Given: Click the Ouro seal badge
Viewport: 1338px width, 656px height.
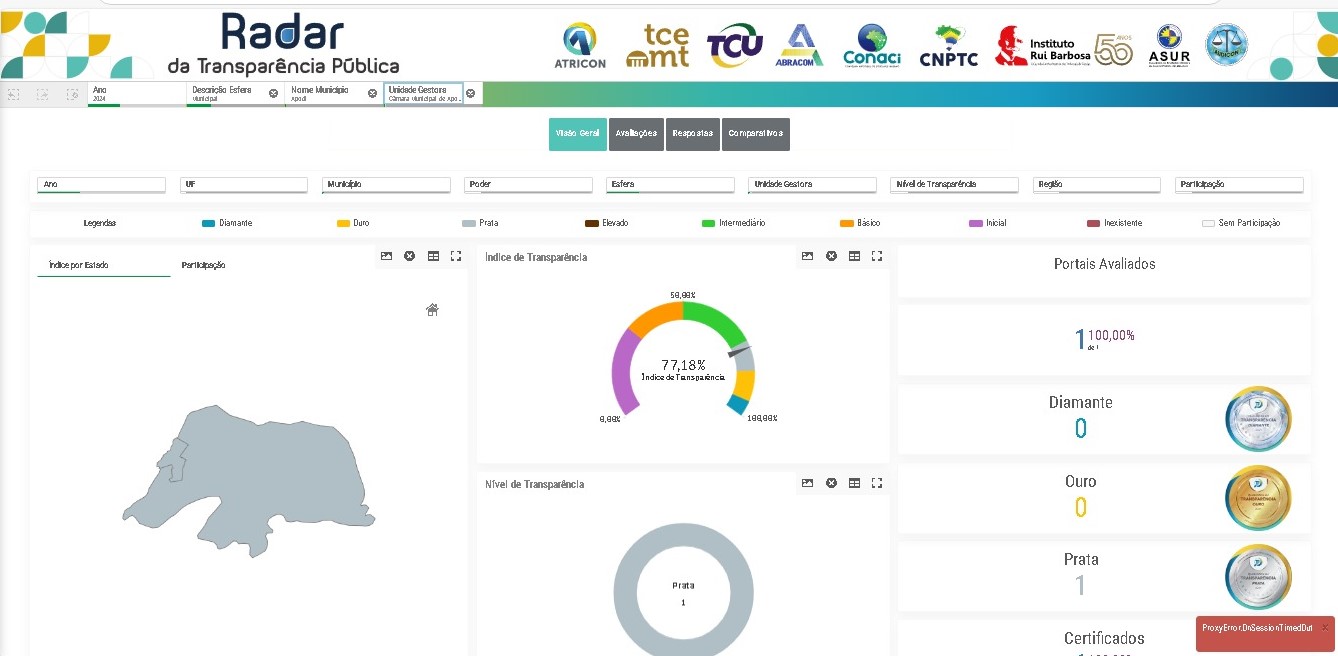Looking at the screenshot, I should point(1258,498).
